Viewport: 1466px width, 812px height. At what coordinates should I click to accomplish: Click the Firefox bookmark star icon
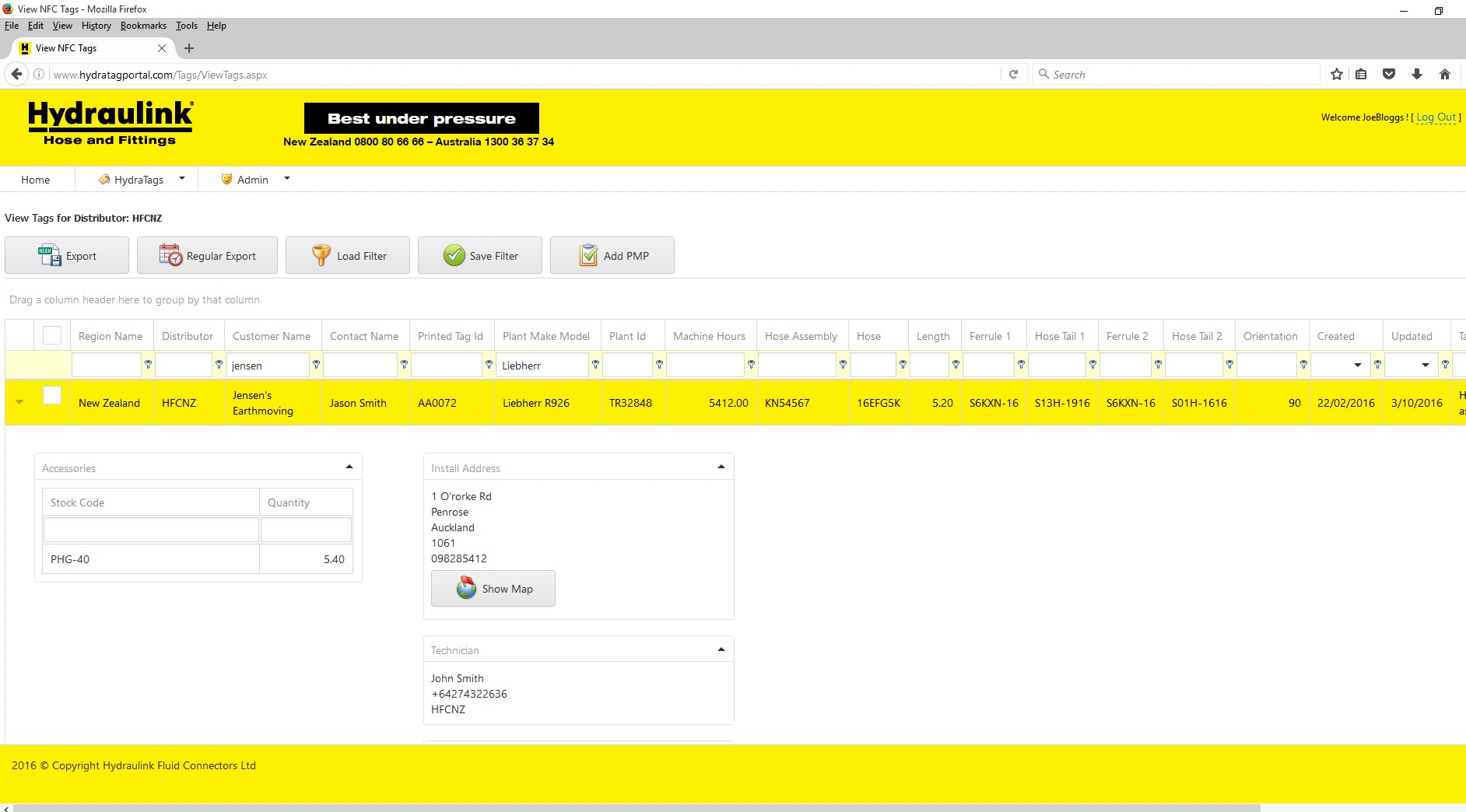(1337, 75)
